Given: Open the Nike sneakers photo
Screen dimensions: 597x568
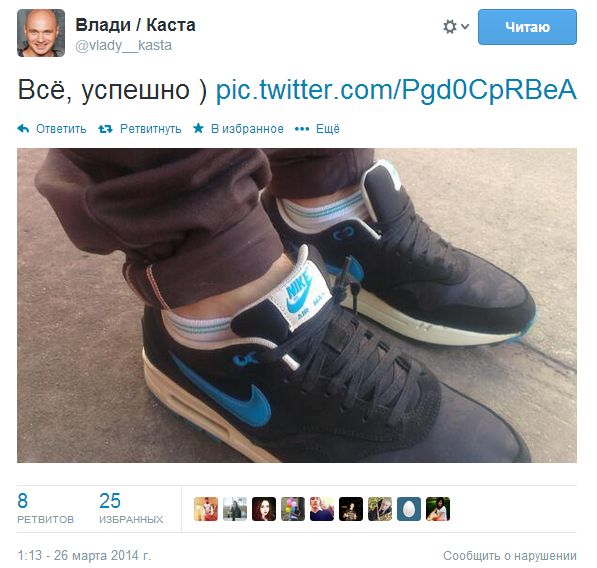Looking at the screenshot, I should coord(297,305).
